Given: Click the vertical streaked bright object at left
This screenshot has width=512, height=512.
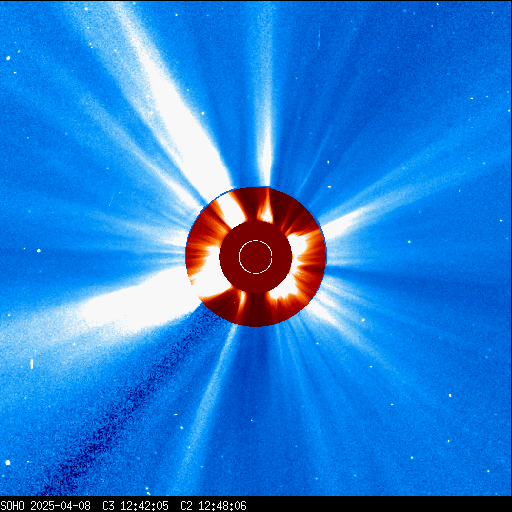Looking at the screenshot, I should pyautogui.click(x=32, y=364).
